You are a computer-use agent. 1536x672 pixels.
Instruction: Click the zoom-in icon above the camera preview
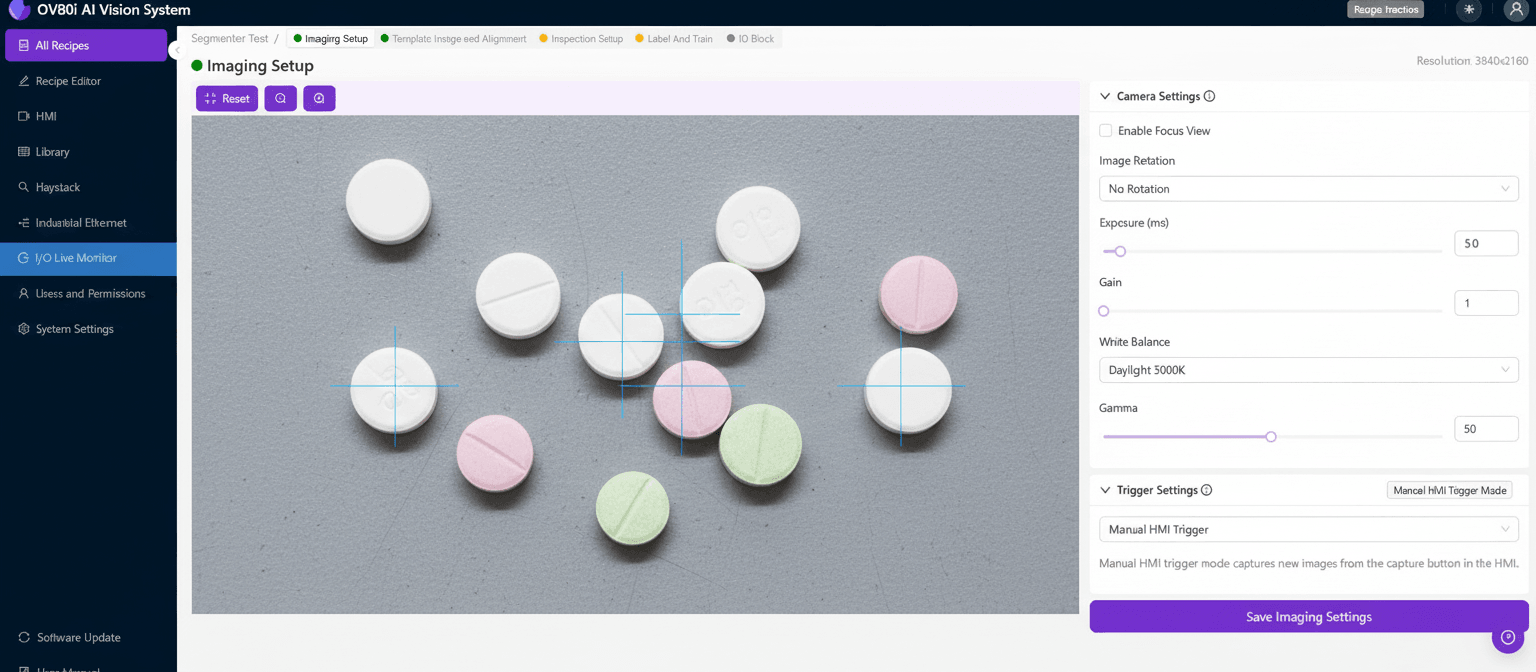point(280,98)
